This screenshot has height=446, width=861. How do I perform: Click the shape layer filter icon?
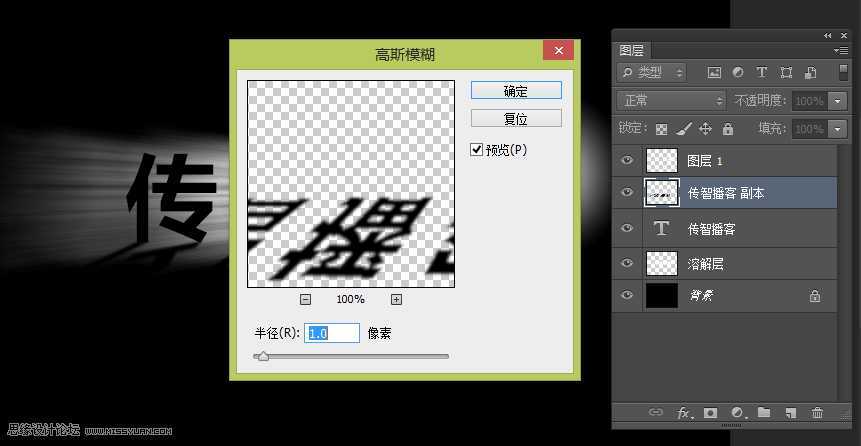(786, 73)
